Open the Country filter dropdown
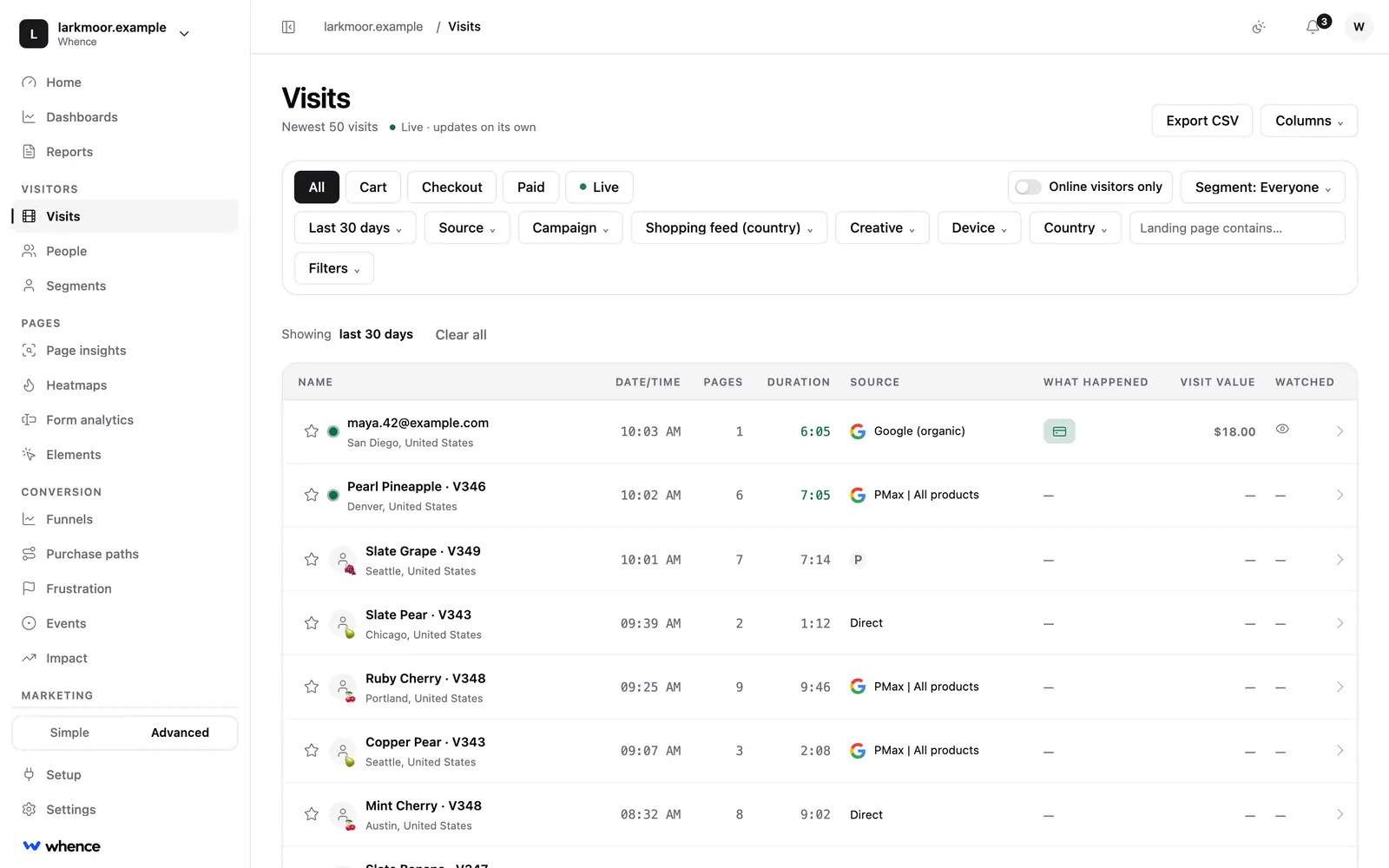The image size is (1389, 868). click(1076, 227)
